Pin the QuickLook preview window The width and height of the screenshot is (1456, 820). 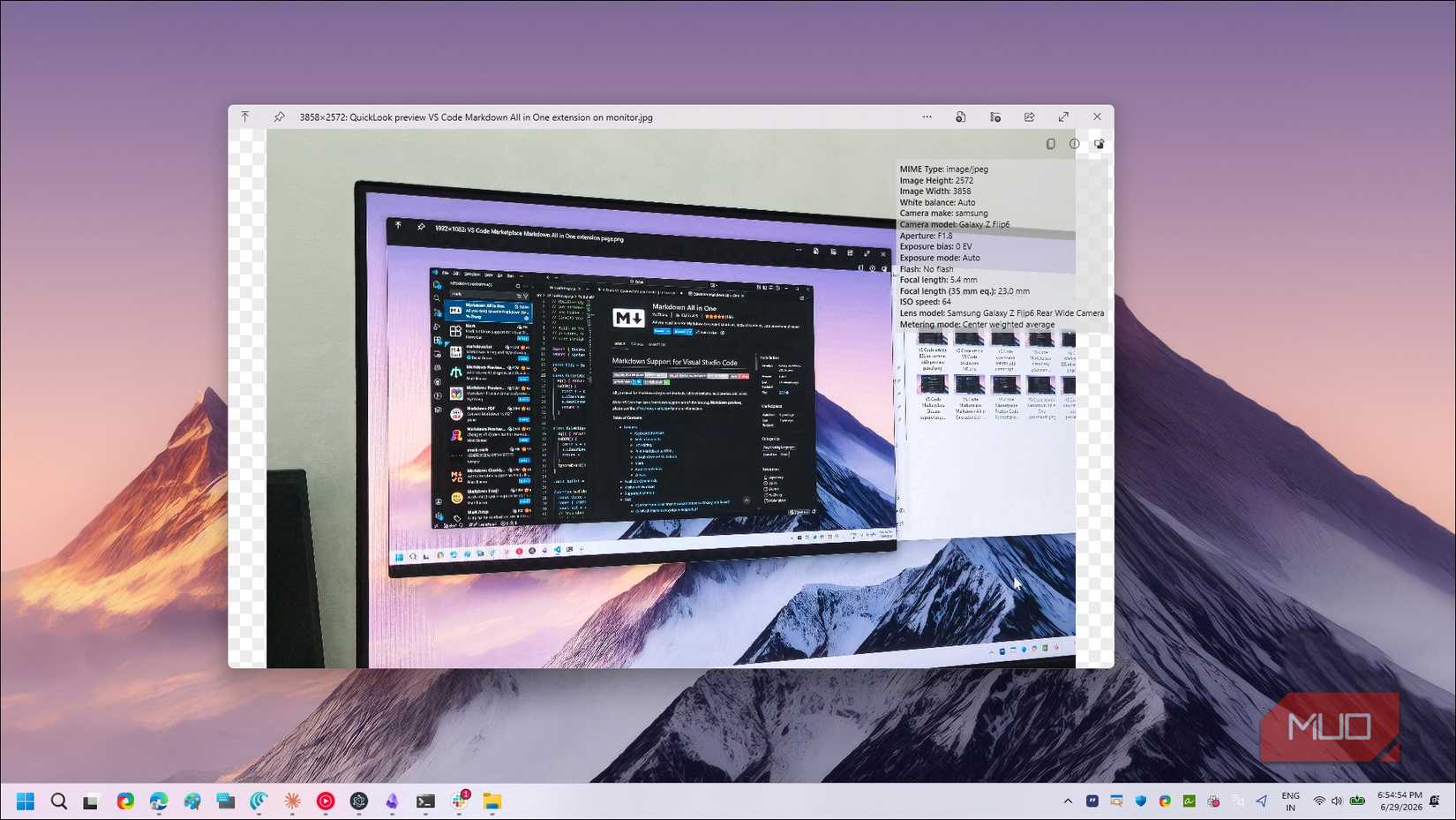pyautogui.click(x=279, y=117)
